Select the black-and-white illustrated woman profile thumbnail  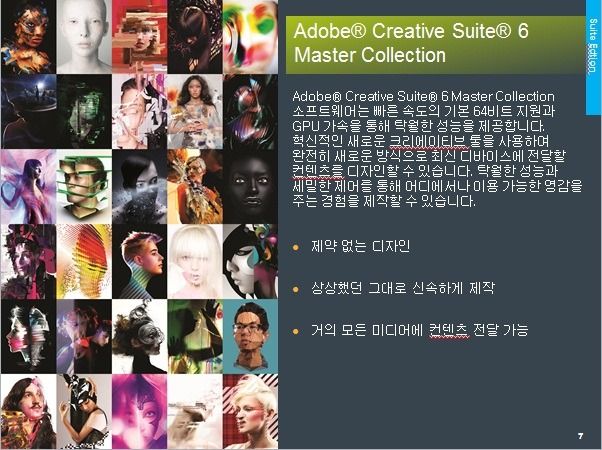[250, 261]
